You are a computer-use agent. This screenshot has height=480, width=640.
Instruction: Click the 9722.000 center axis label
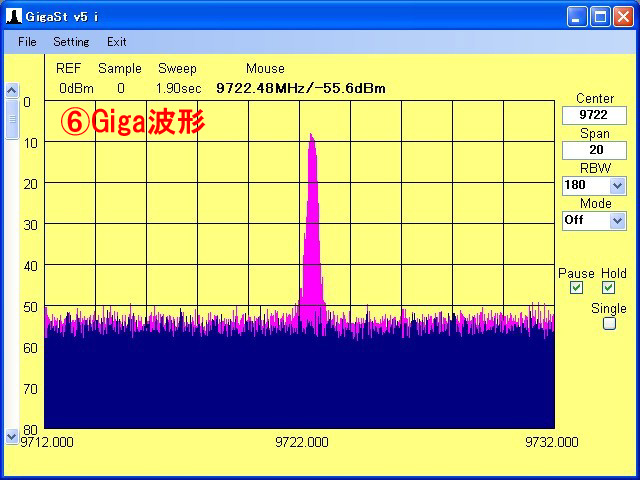coord(302,442)
